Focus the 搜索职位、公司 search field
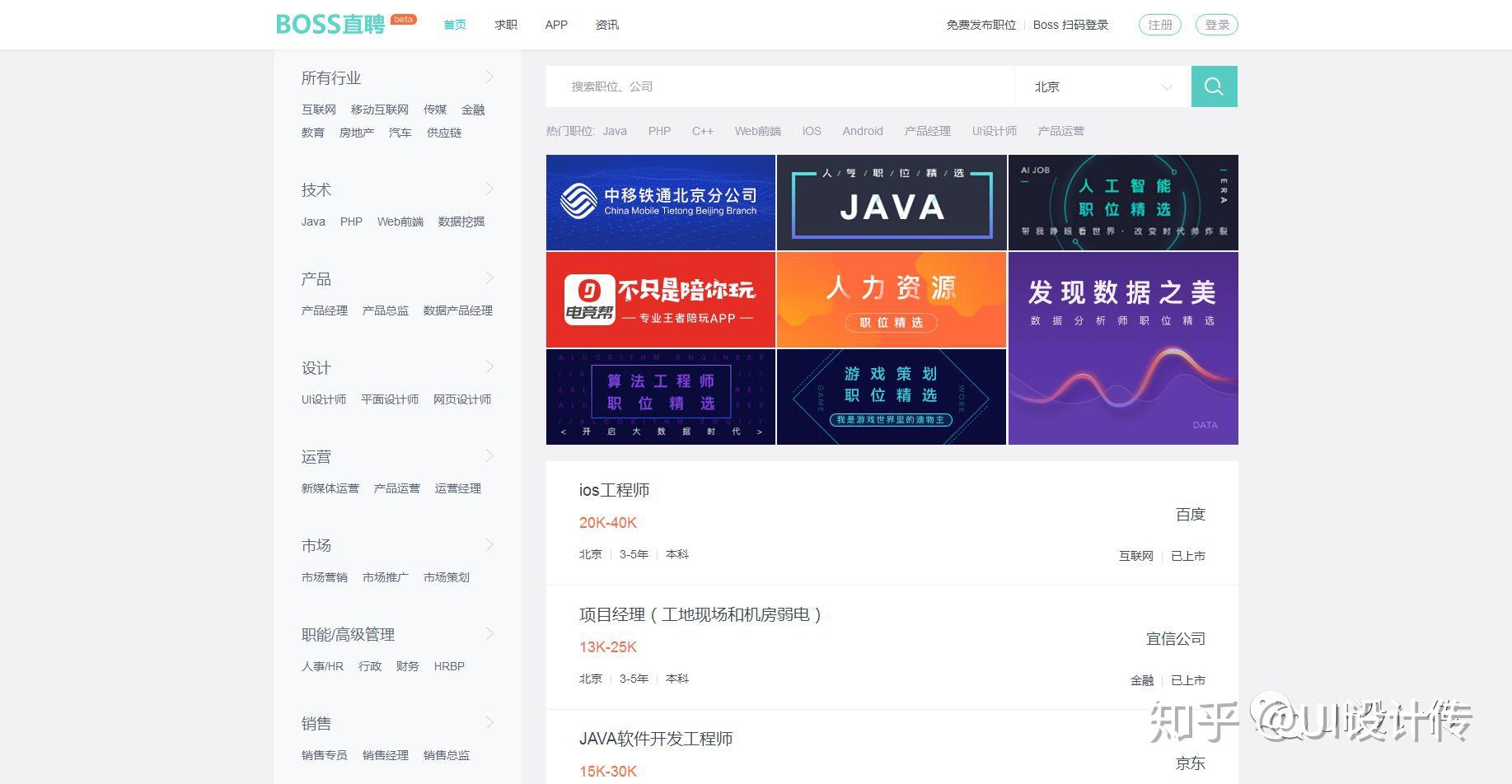The image size is (1512, 784). (x=780, y=86)
